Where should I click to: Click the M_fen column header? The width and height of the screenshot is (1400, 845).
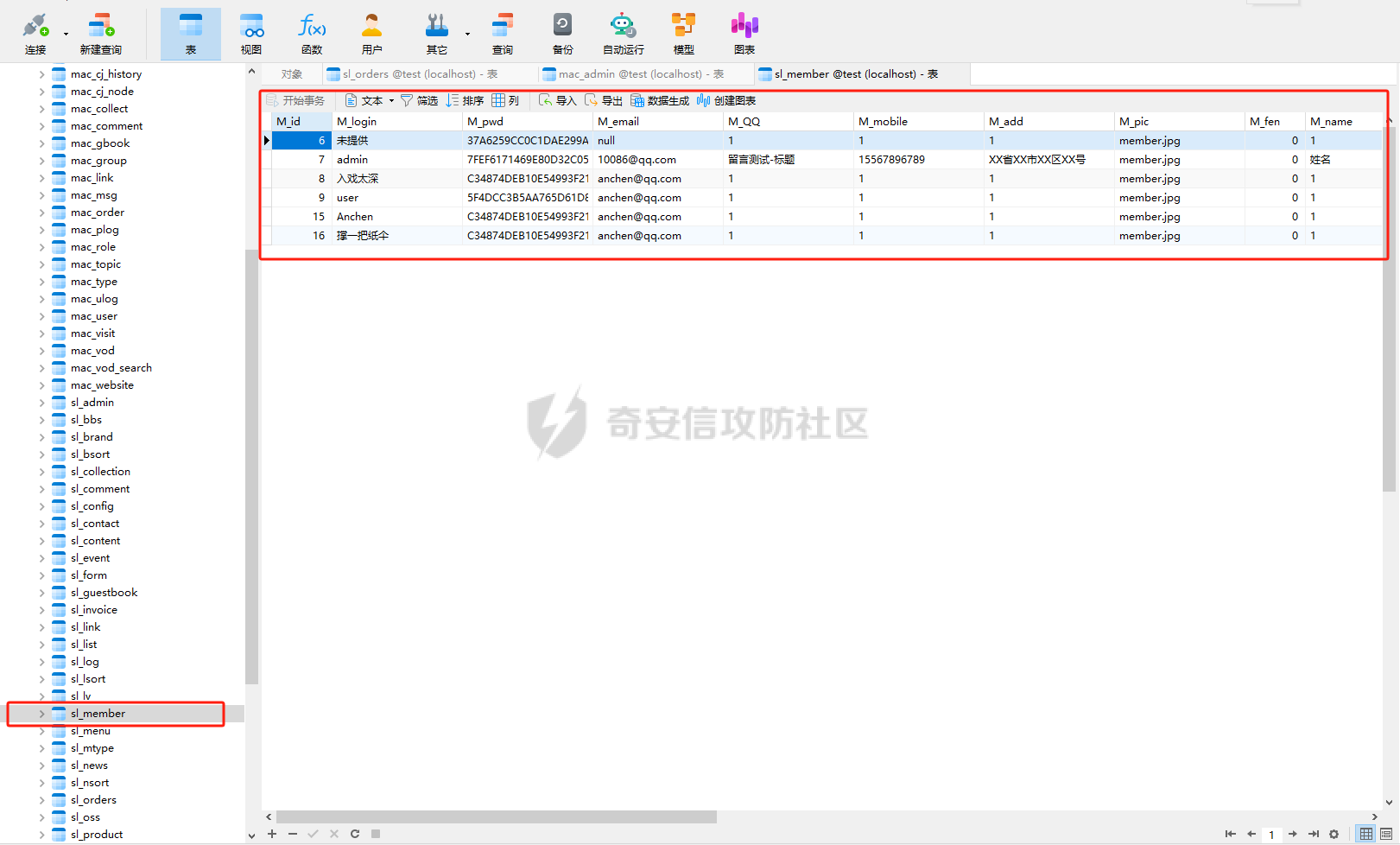[1275, 121]
